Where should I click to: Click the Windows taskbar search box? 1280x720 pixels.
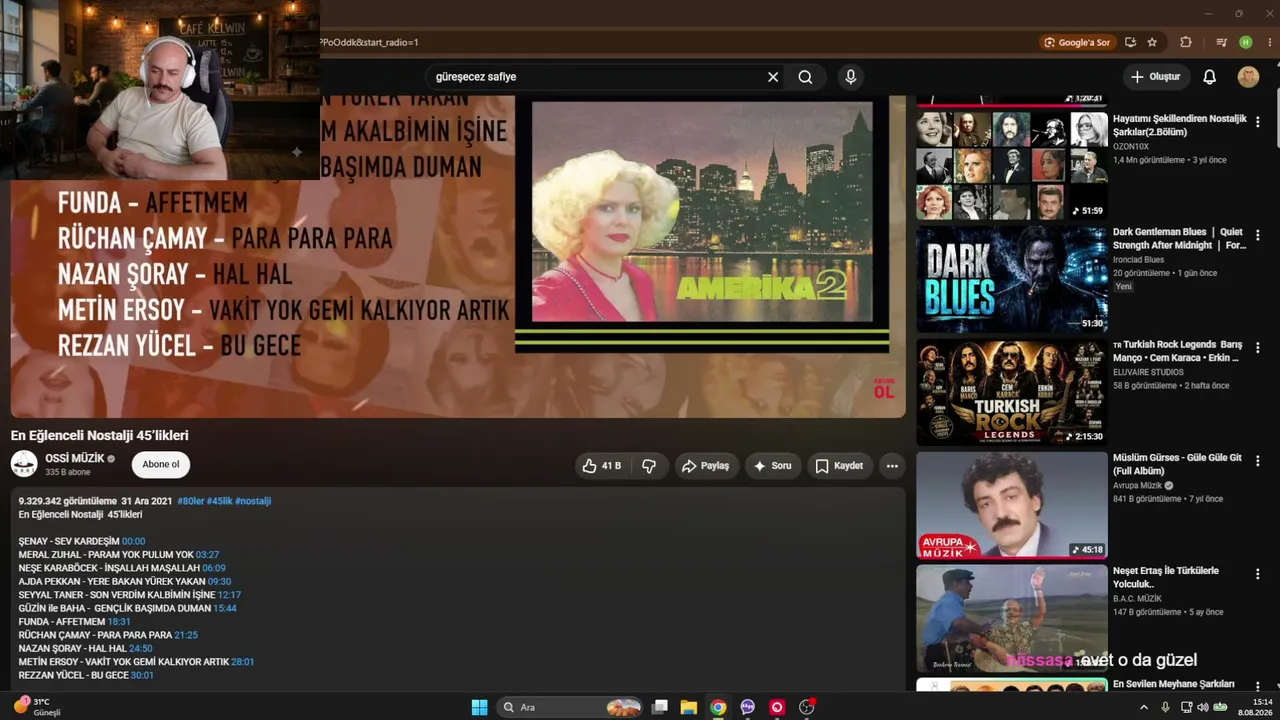pos(570,707)
